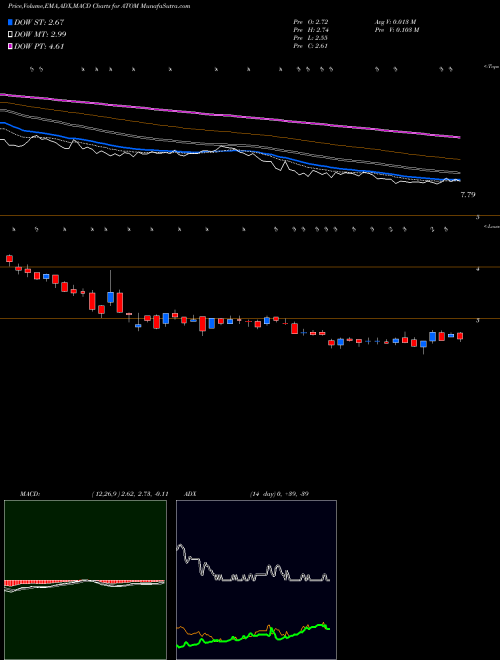Screen dimensions: 500x660
Task: Click the 'ADX' panel heading
Action: coord(190,494)
